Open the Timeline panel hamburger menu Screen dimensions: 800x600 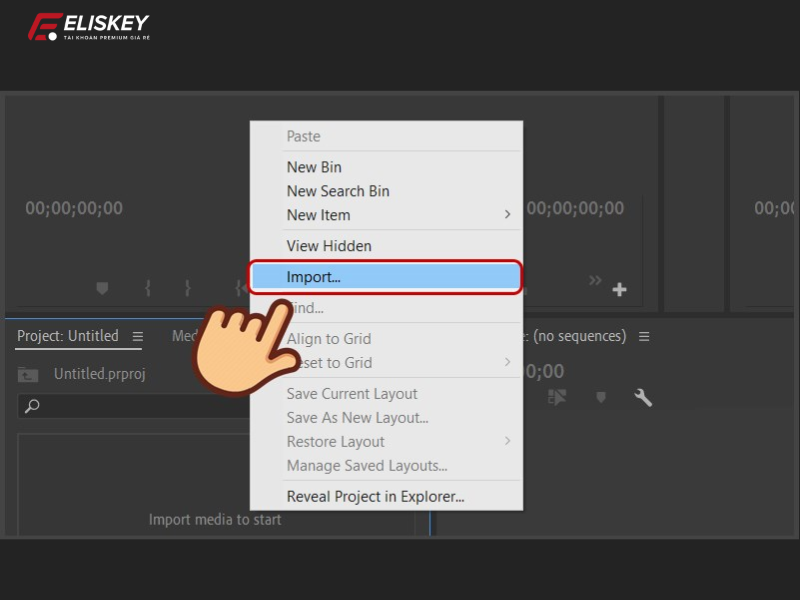(644, 337)
